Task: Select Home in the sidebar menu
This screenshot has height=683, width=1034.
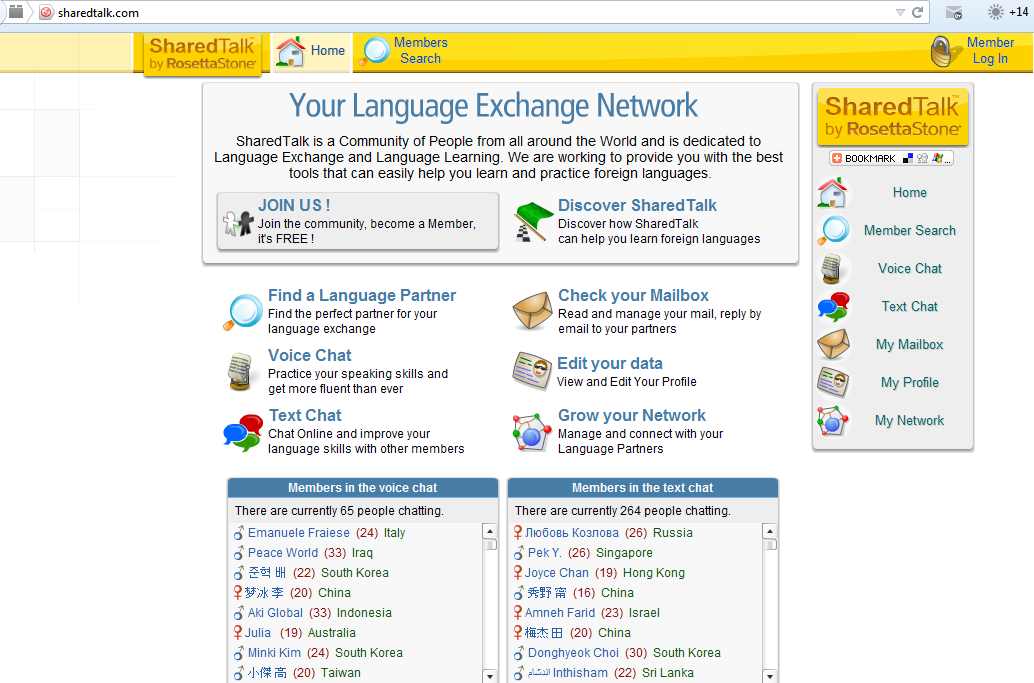Action: (909, 193)
